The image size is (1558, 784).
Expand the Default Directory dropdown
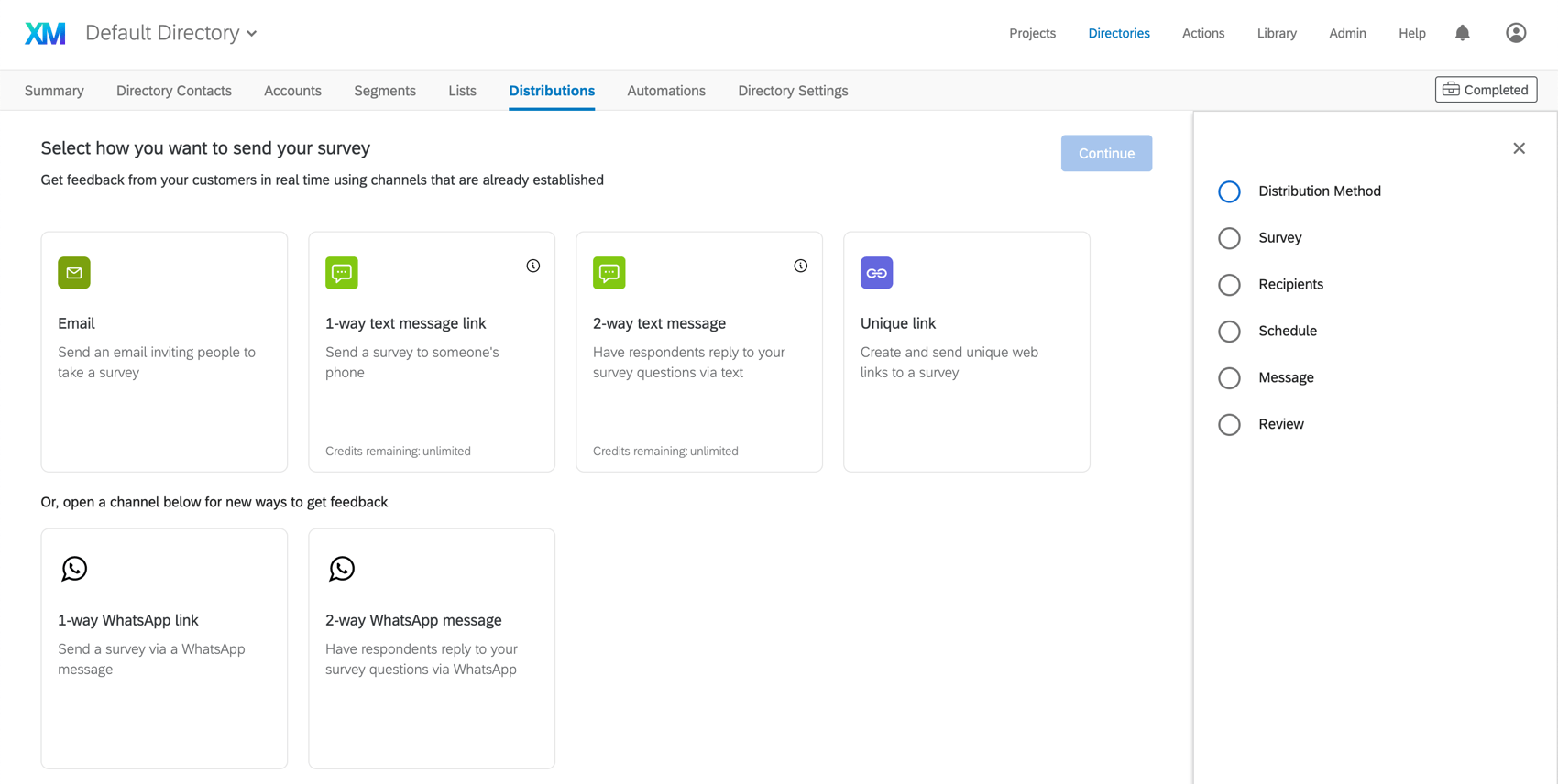tap(171, 33)
